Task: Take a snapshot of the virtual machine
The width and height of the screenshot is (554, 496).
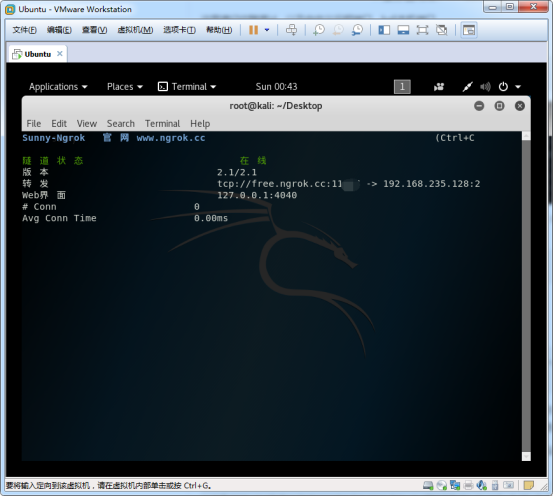Action: pos(319,30)
